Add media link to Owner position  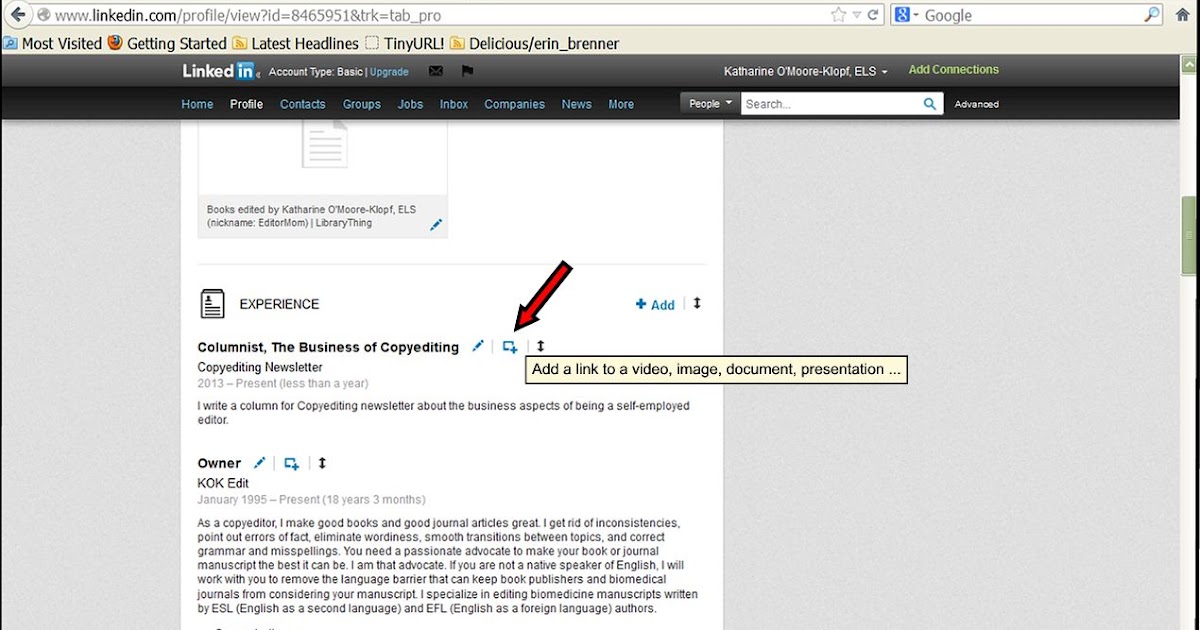click(x=291, y=463)
